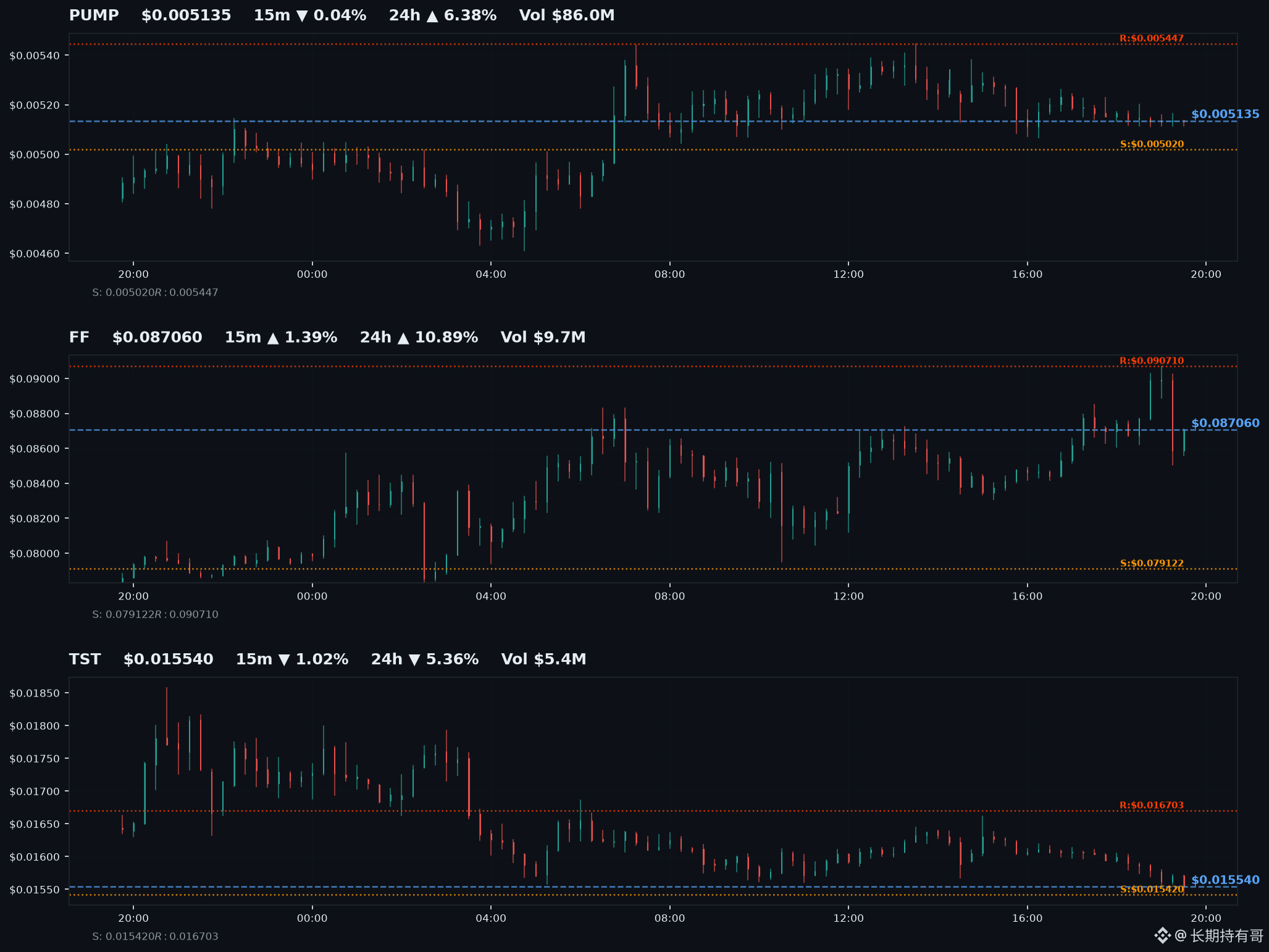Screen dimensions: 1269x952
Task: Click the $0.08800 y-axis label
Action: [x=35, y=414]
